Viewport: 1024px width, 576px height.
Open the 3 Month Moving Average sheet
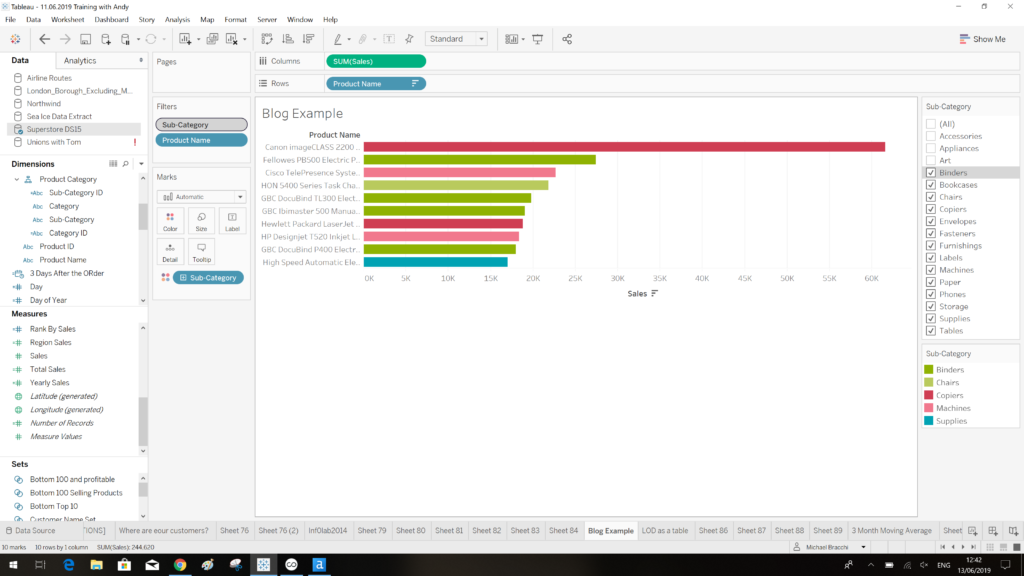tap(891, 530)
